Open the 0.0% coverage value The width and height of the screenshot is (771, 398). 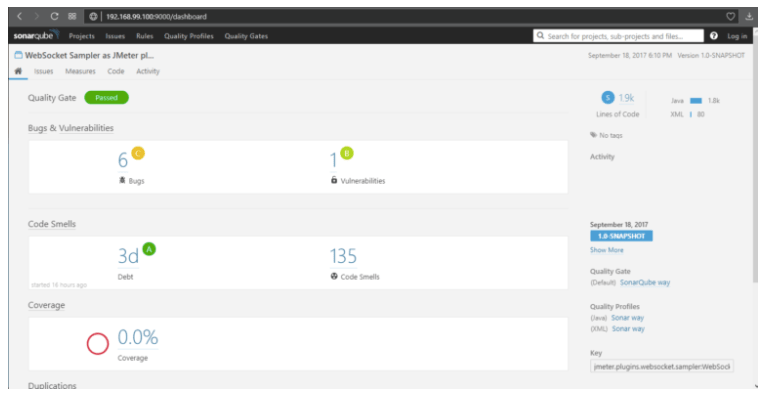click(x=138, y=337)
